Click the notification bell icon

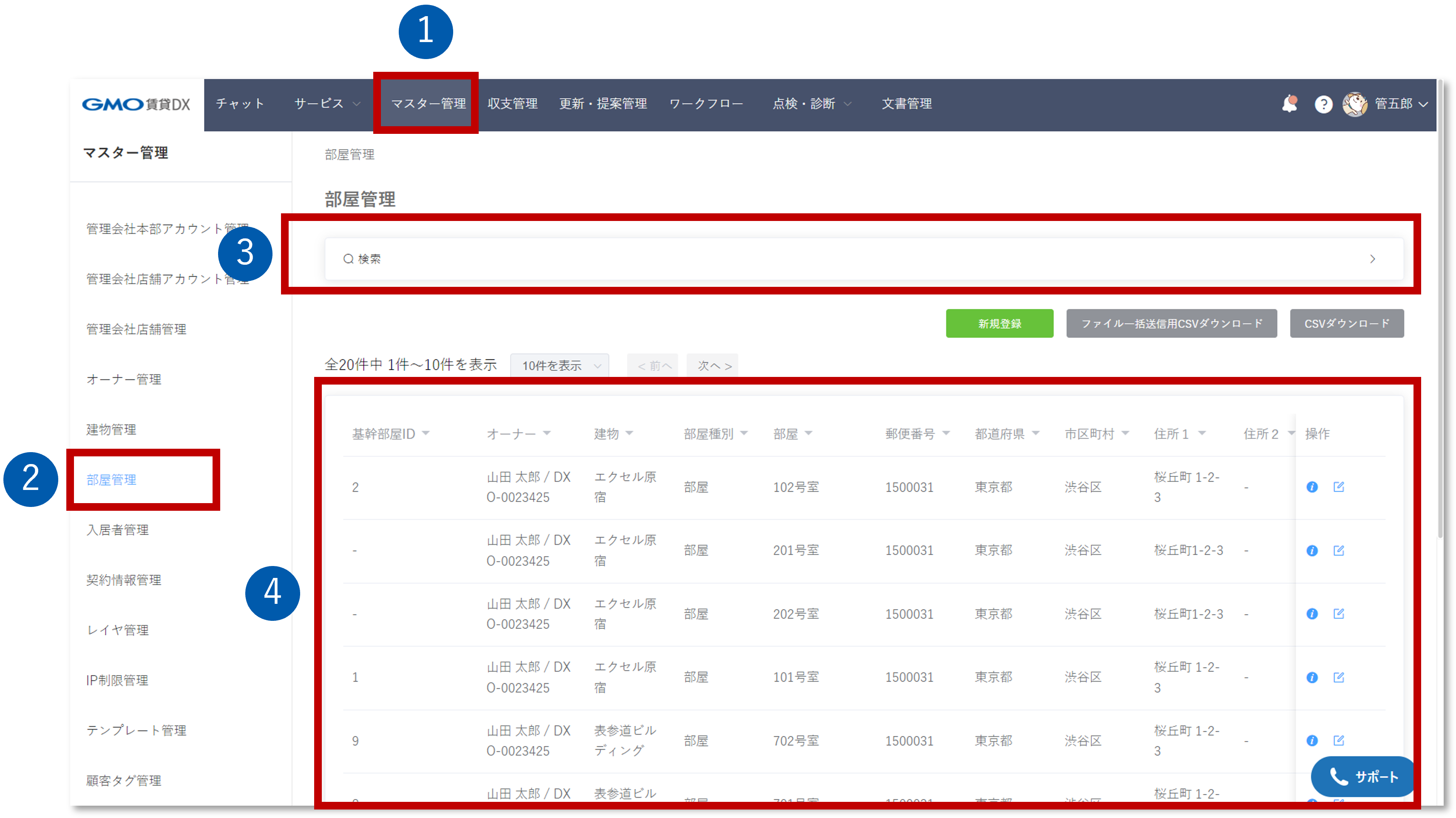pos(1289,104)
